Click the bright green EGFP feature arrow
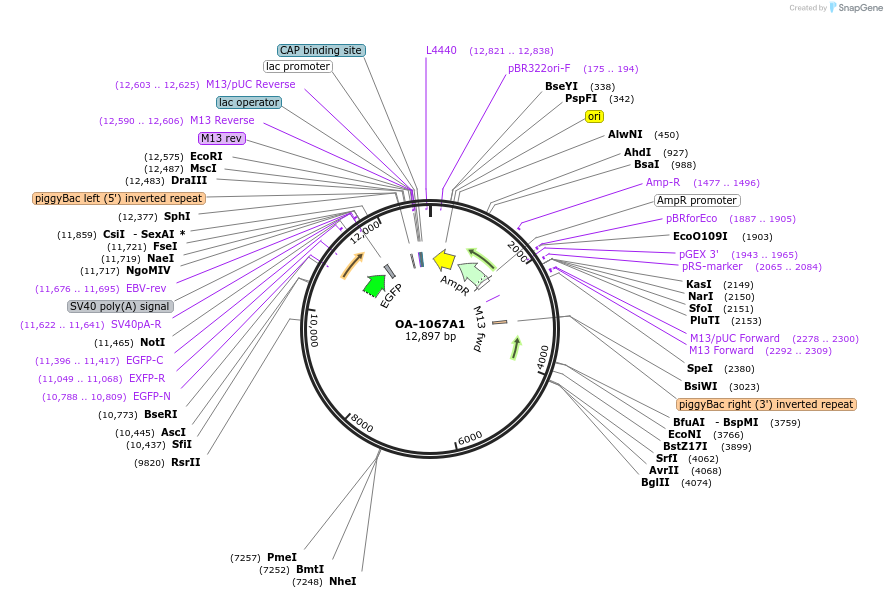The width and height of the screenshot is (887, 598). (x=374, y=285)
